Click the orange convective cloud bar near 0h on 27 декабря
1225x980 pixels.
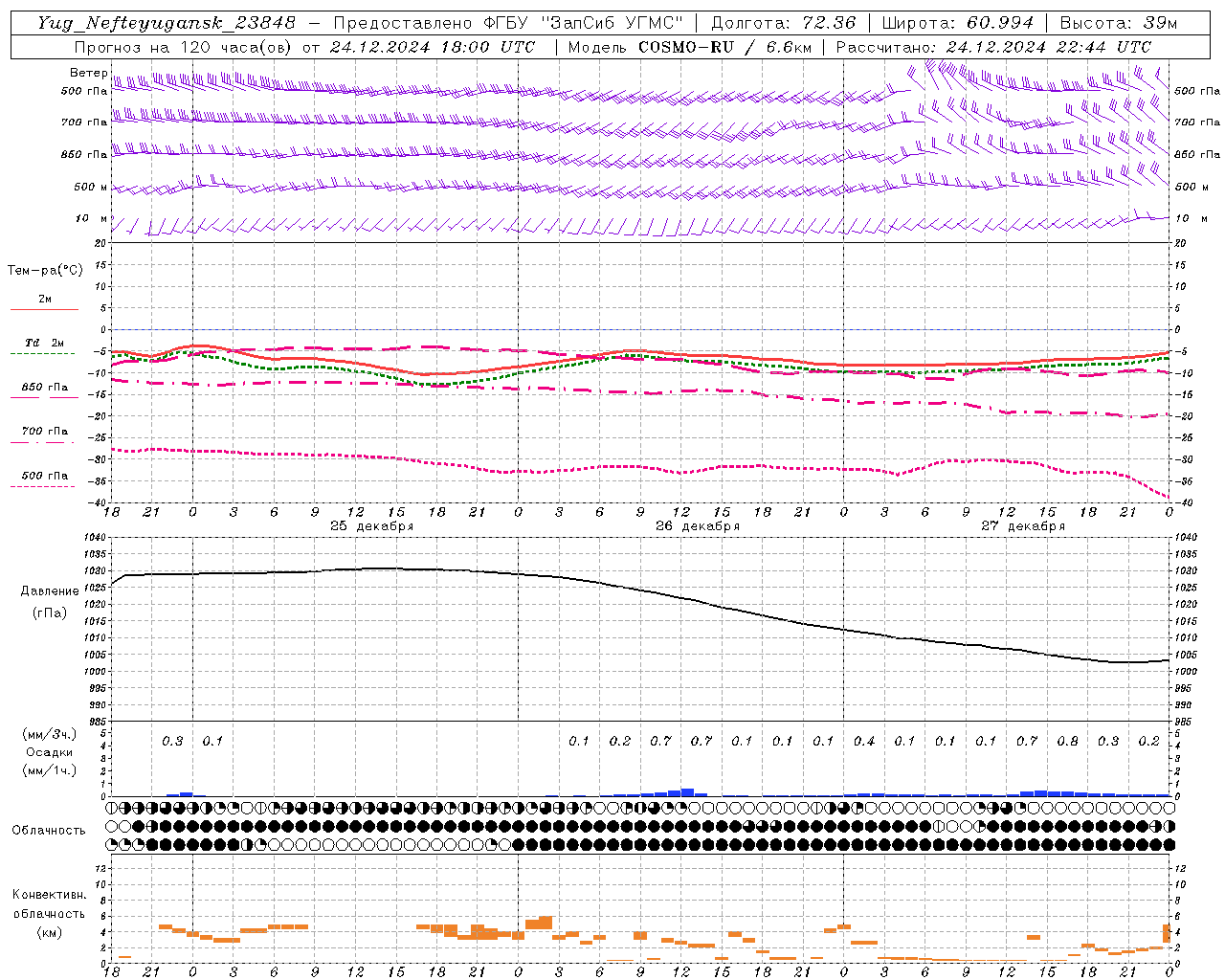tap(844, 926)
